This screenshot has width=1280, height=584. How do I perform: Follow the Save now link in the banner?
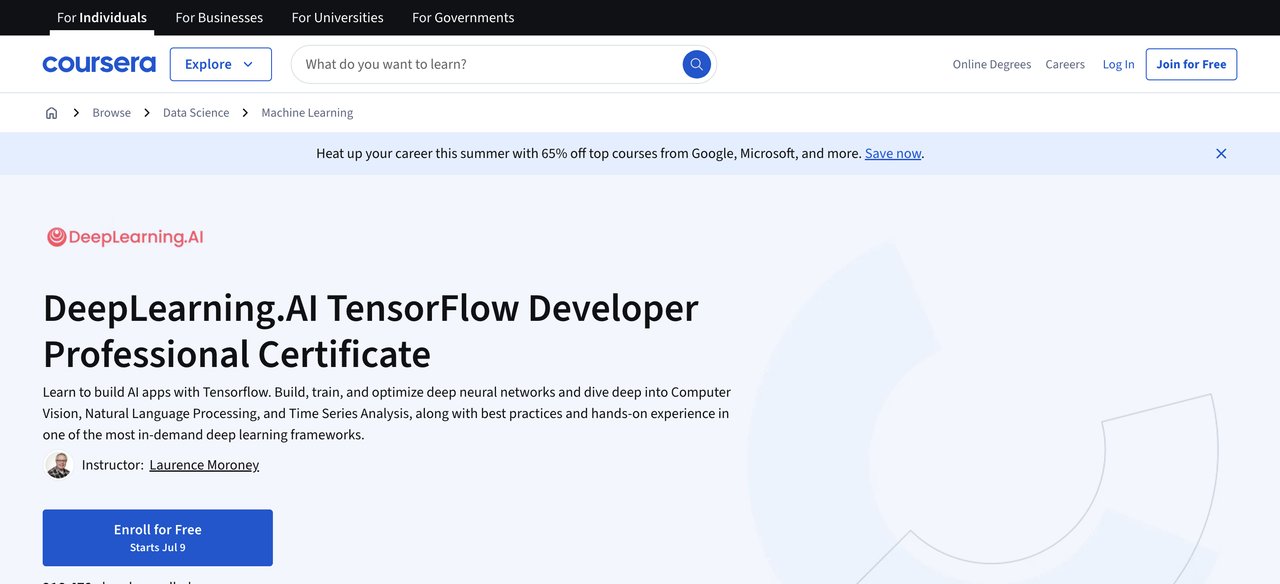point(892,153)
